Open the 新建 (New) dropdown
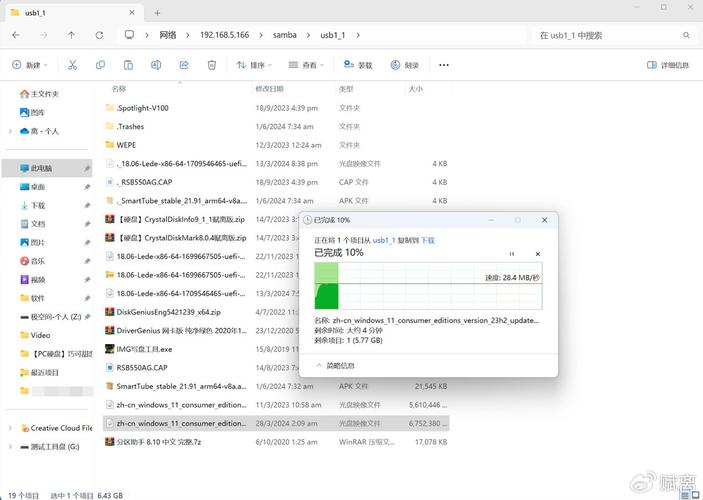This screenshot has height=500, width=703. click(30, 65)
